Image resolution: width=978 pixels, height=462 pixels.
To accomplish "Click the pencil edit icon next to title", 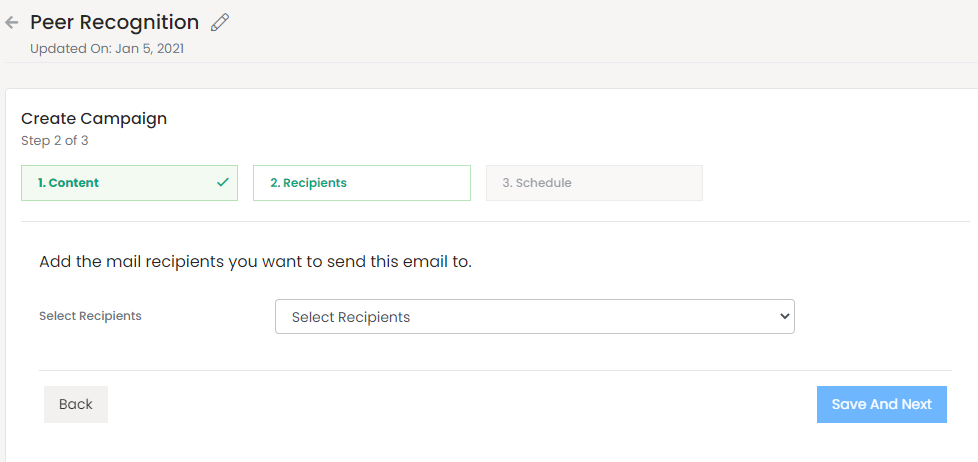I will coord(220,22).
